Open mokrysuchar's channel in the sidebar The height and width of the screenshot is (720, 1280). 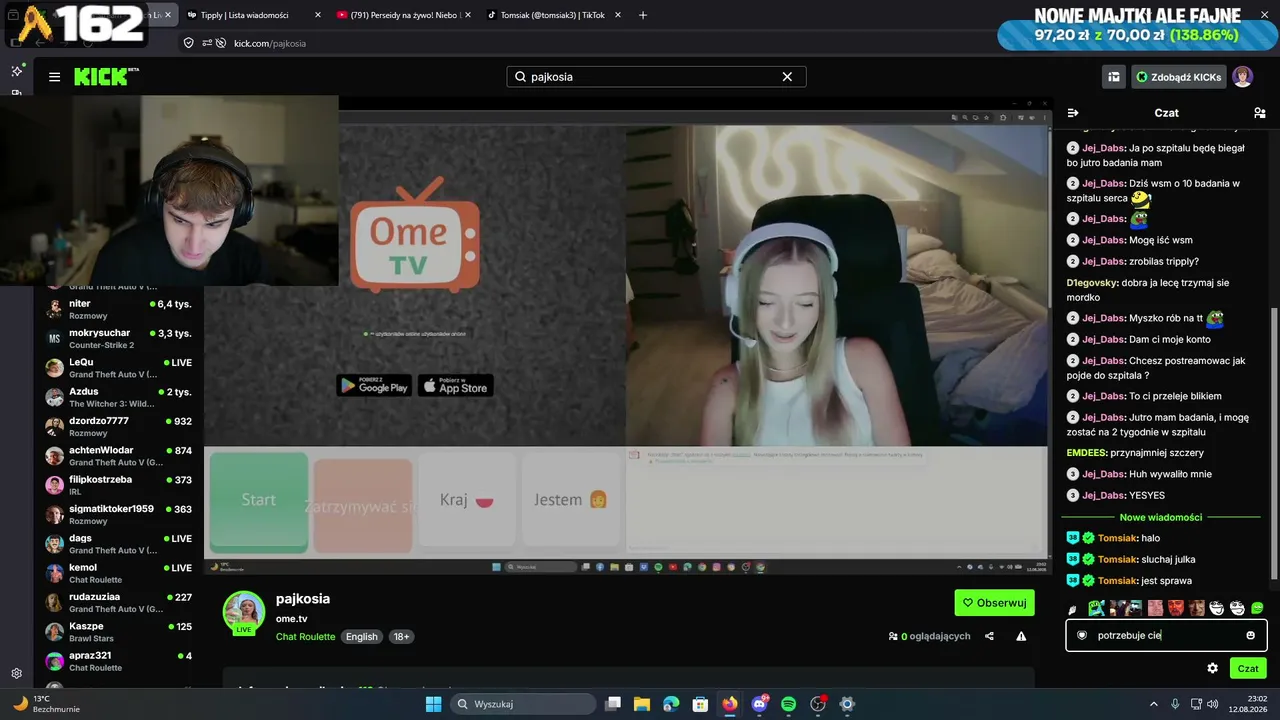pos(120,338)
